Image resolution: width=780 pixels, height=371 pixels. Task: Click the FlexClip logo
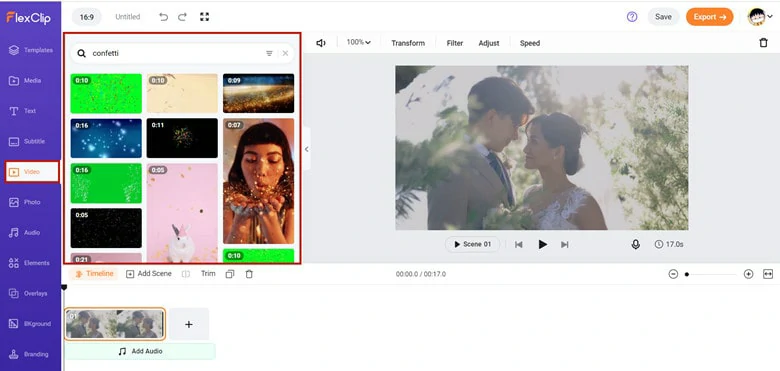point(28,17)
